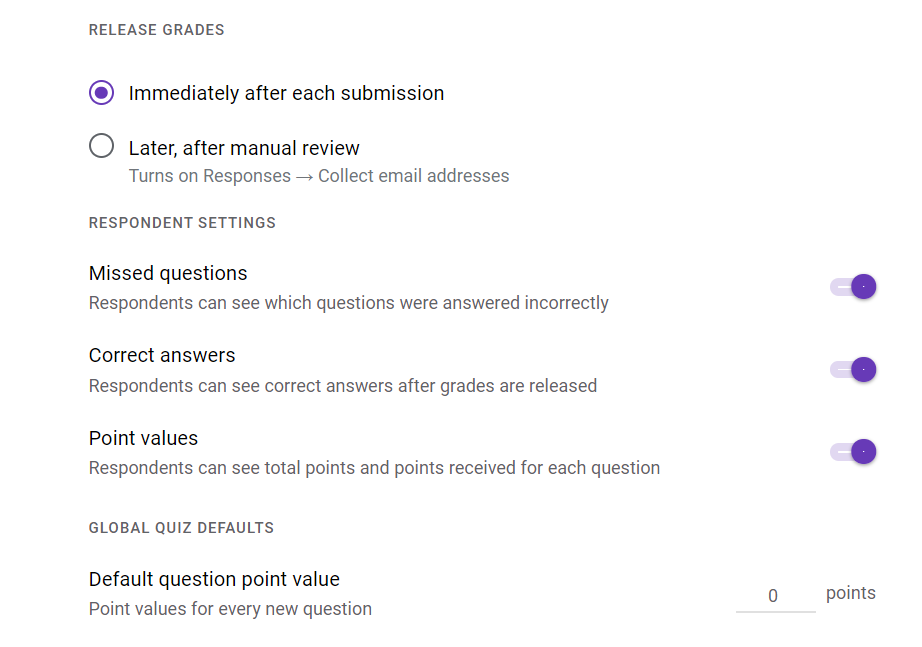Click the 'GLOBAL QUIZ DEFAULTS' section heading
This screenshot has width=922, height=647.
181,527
